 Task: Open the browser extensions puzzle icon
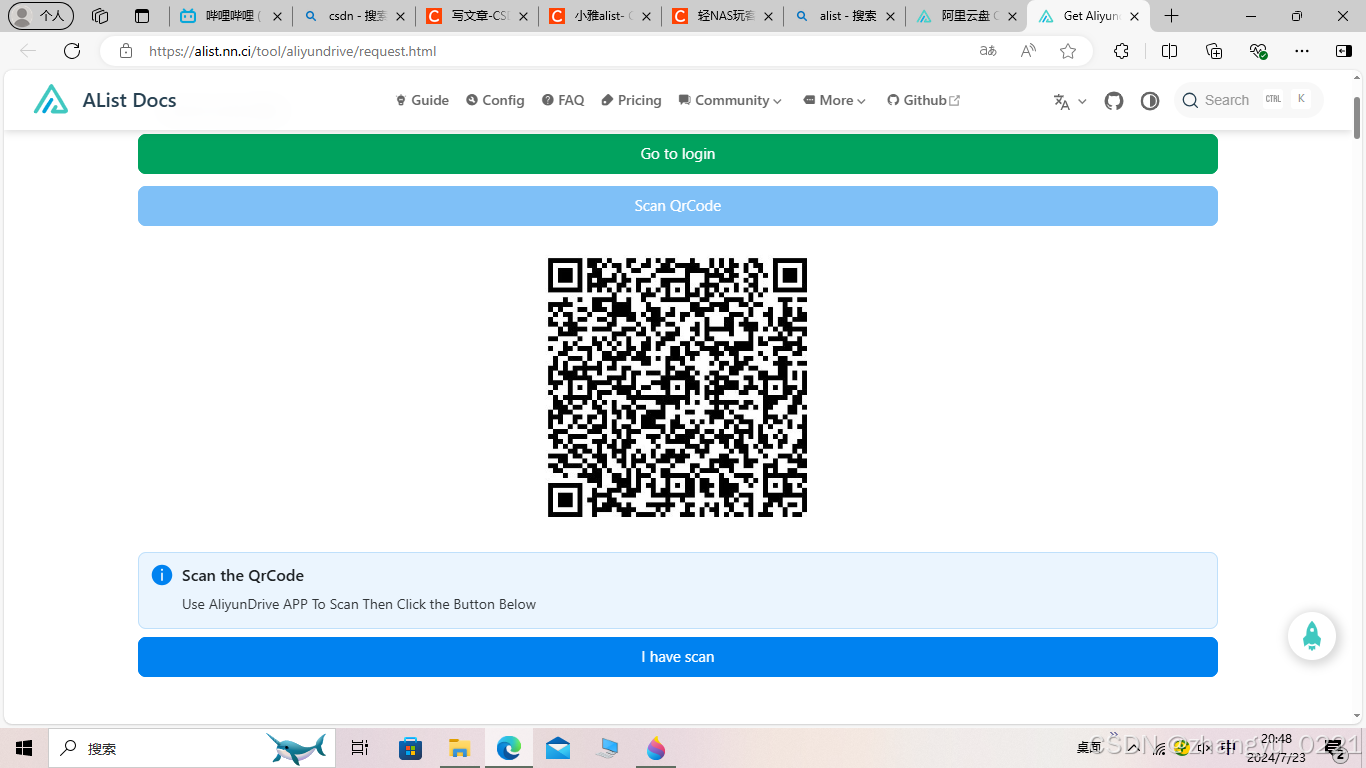click(1121, 51)
